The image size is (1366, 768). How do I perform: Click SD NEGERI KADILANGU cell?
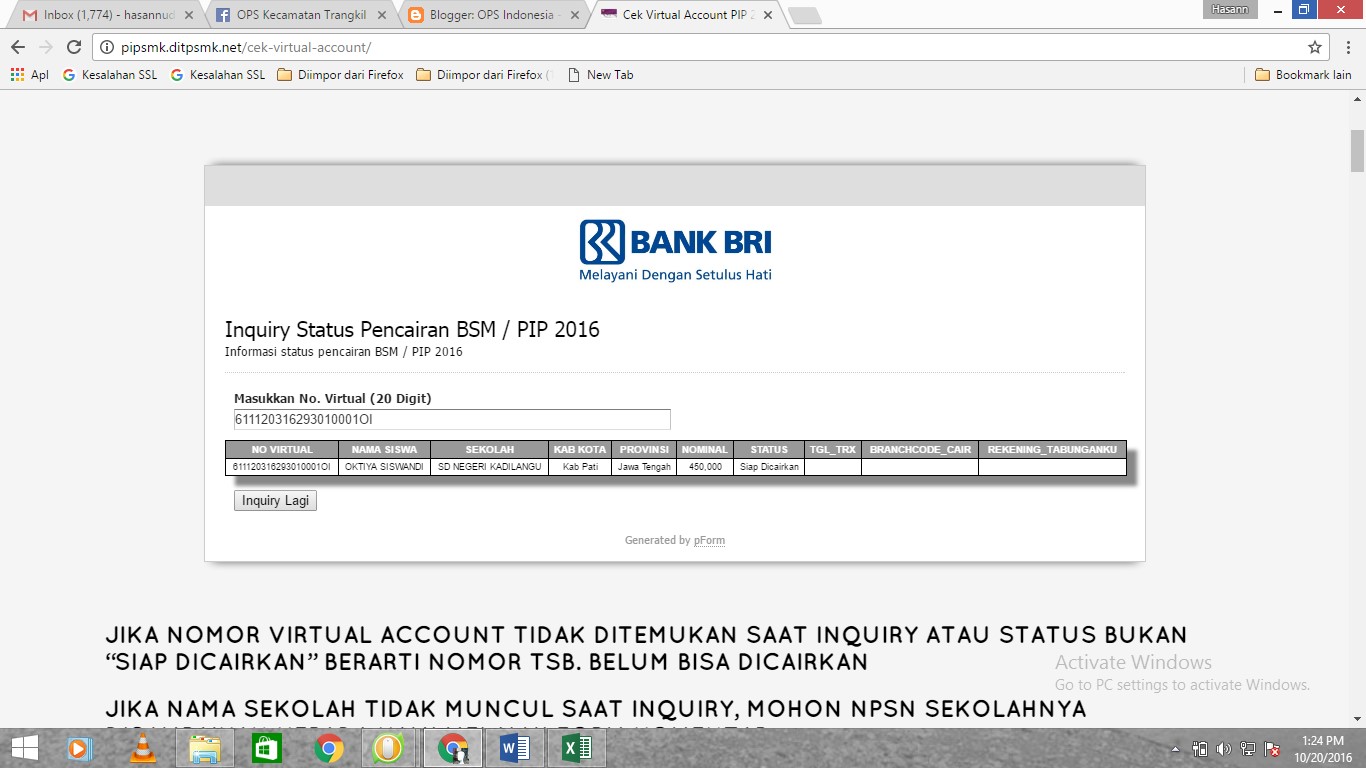coord(490,467)
